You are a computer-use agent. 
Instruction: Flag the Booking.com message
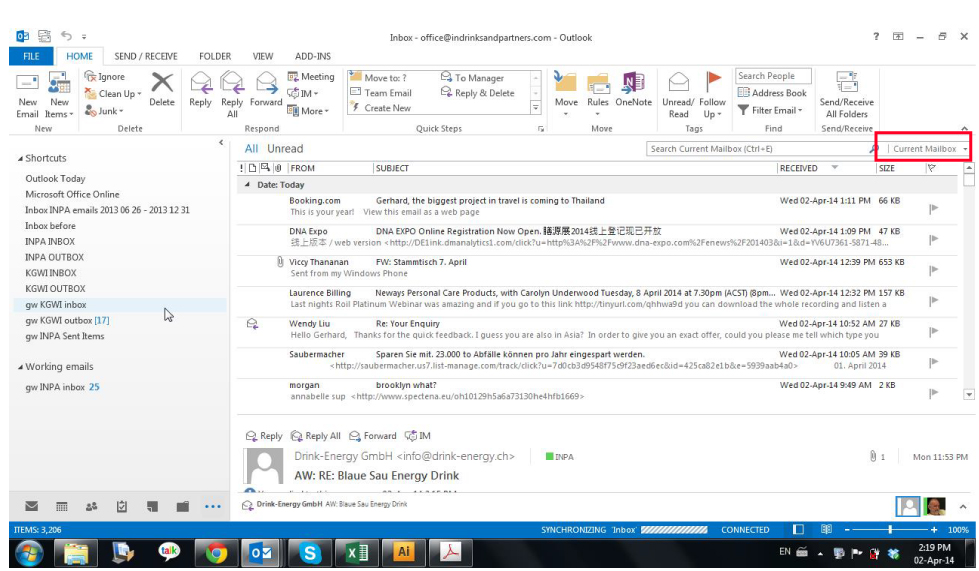click(933, 208)
